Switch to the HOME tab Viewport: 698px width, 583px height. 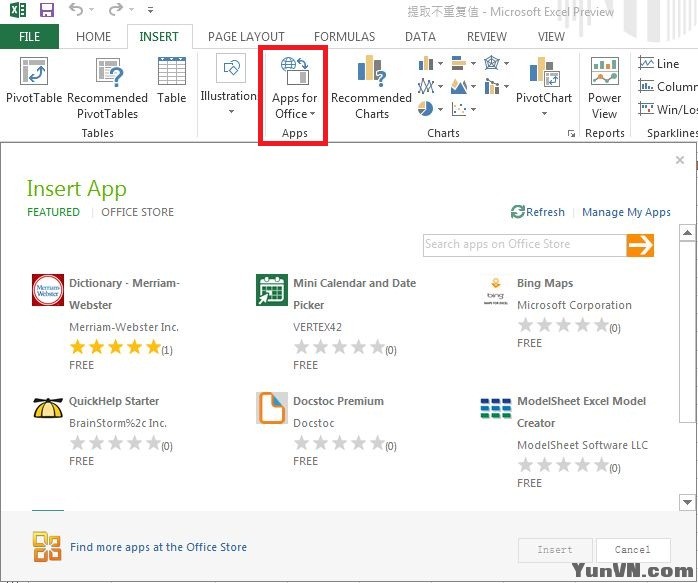click(x=93, y=36)
